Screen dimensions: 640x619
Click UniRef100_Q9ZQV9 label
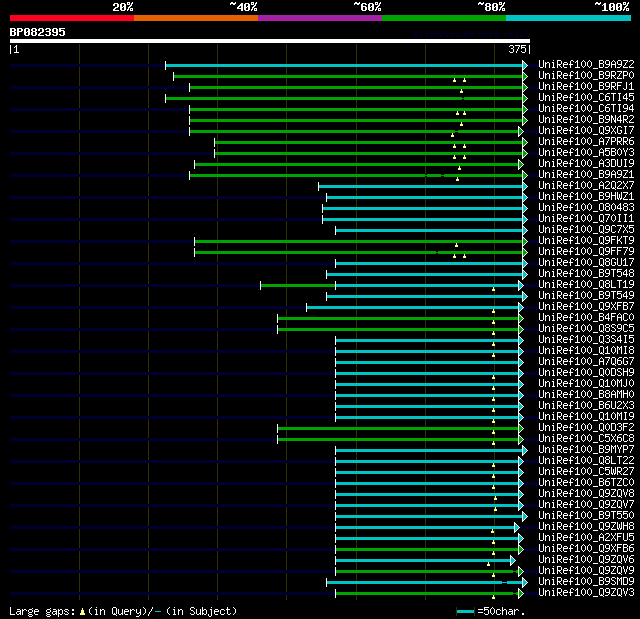click(x=586, y=571)
